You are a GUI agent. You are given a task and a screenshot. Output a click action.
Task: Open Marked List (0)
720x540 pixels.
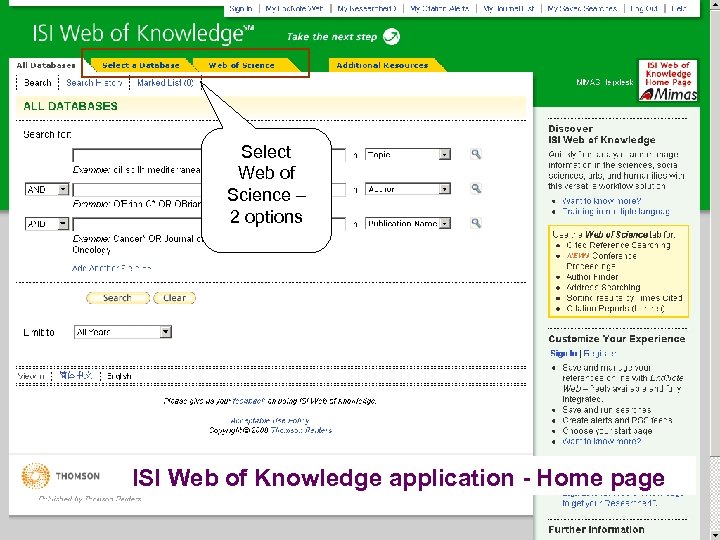[165, 83]
